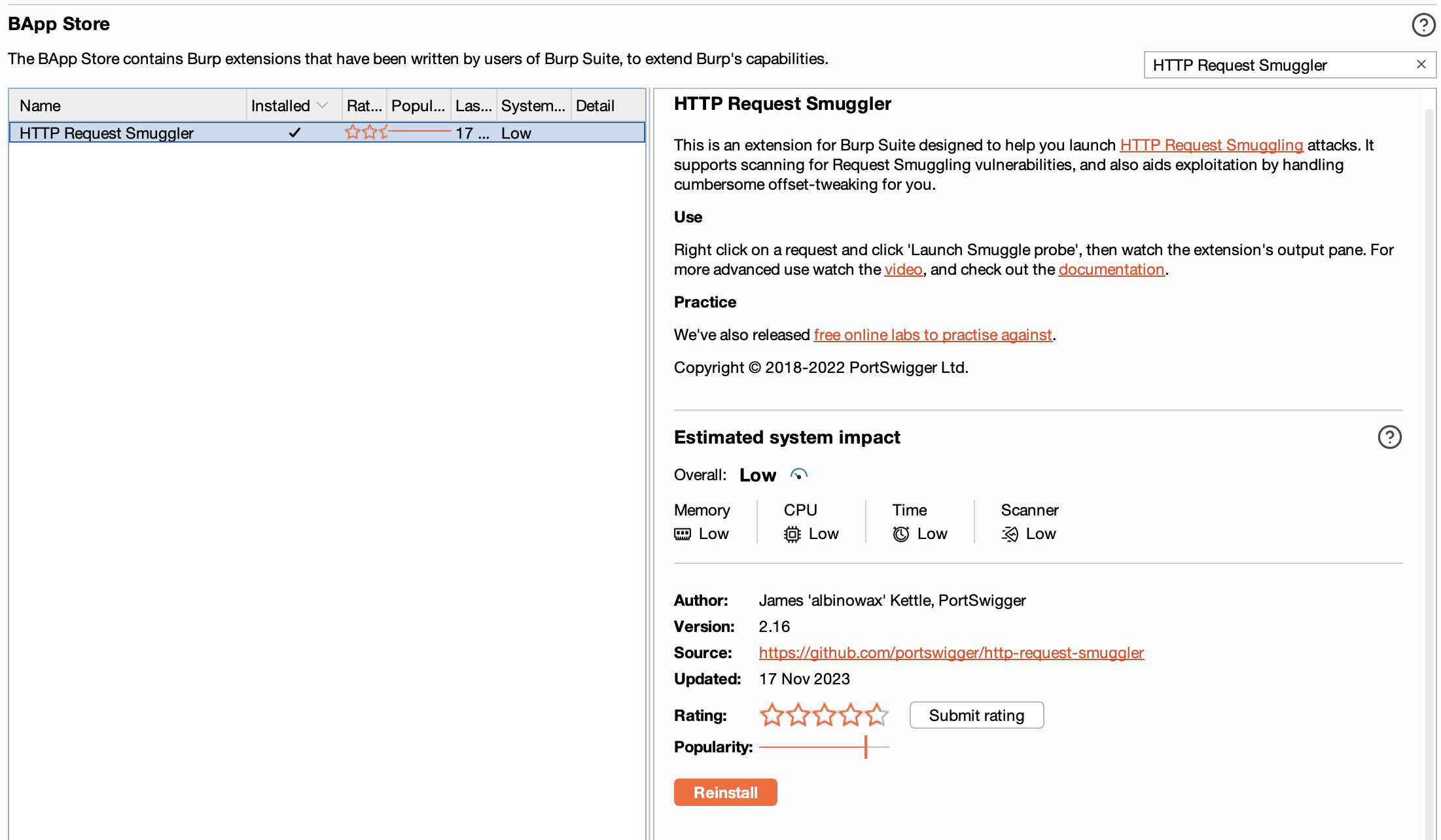Screen dimensions: 1441x840
Task: Click the clock icon next to Time
Action: tap(900, 534)
